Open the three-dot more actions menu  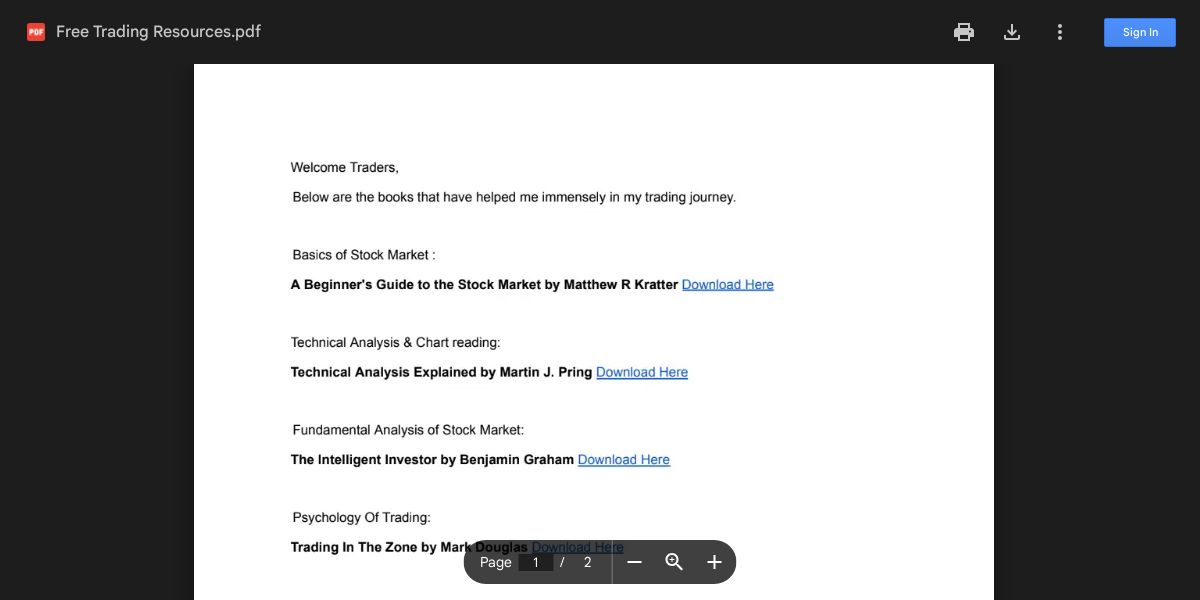click(1060, 32)
